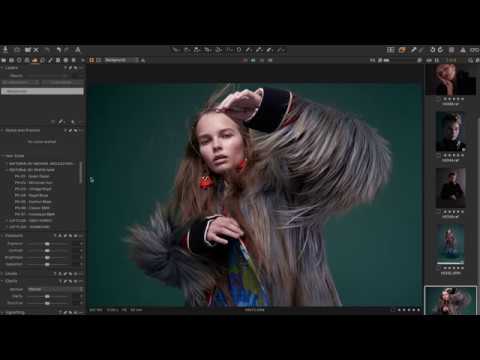
Task: Click the Import images icon in the toolbar
Action: point(5,50)
